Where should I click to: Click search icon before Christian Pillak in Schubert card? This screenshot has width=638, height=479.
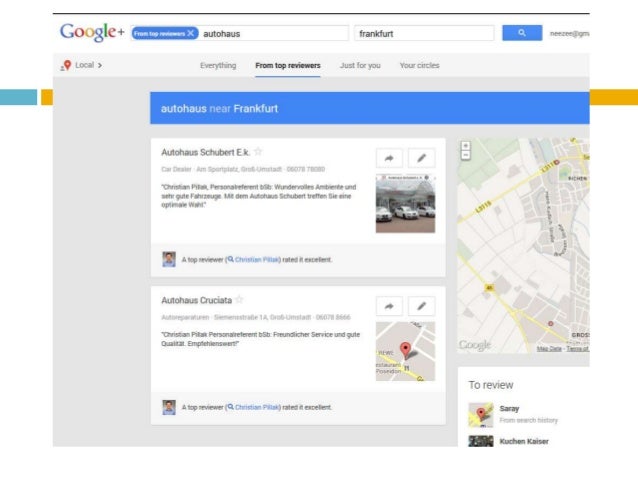[x=230, y=259]
